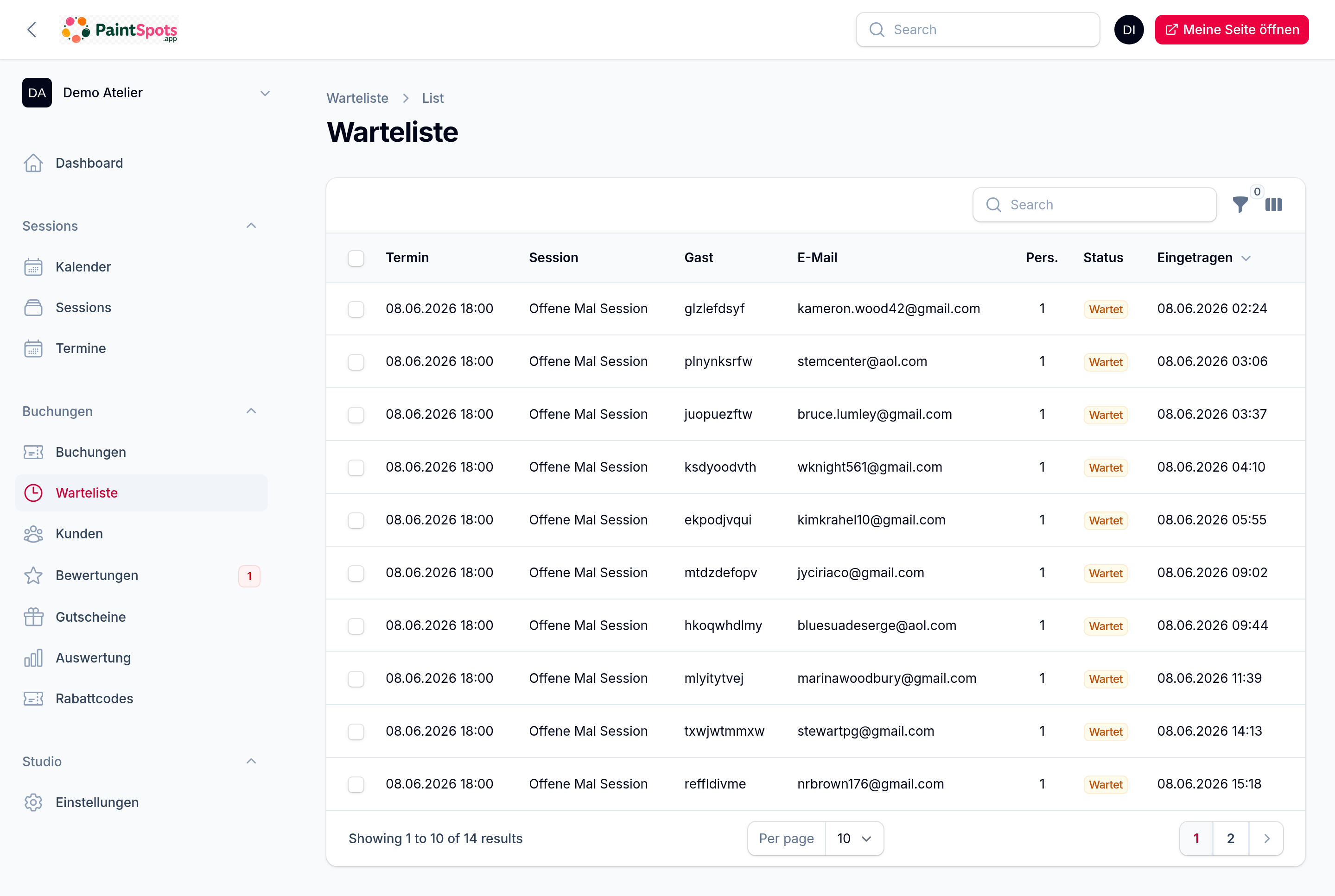This screenshot has height=896, width=1335.
Task: Check the row for txwjwtmmxw
Action: coord(356,732)
